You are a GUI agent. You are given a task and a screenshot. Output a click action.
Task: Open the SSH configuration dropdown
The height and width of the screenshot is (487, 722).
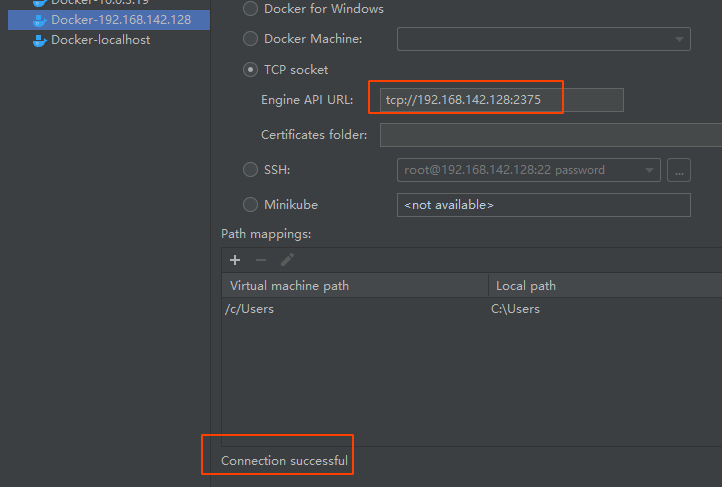[529, 170]
